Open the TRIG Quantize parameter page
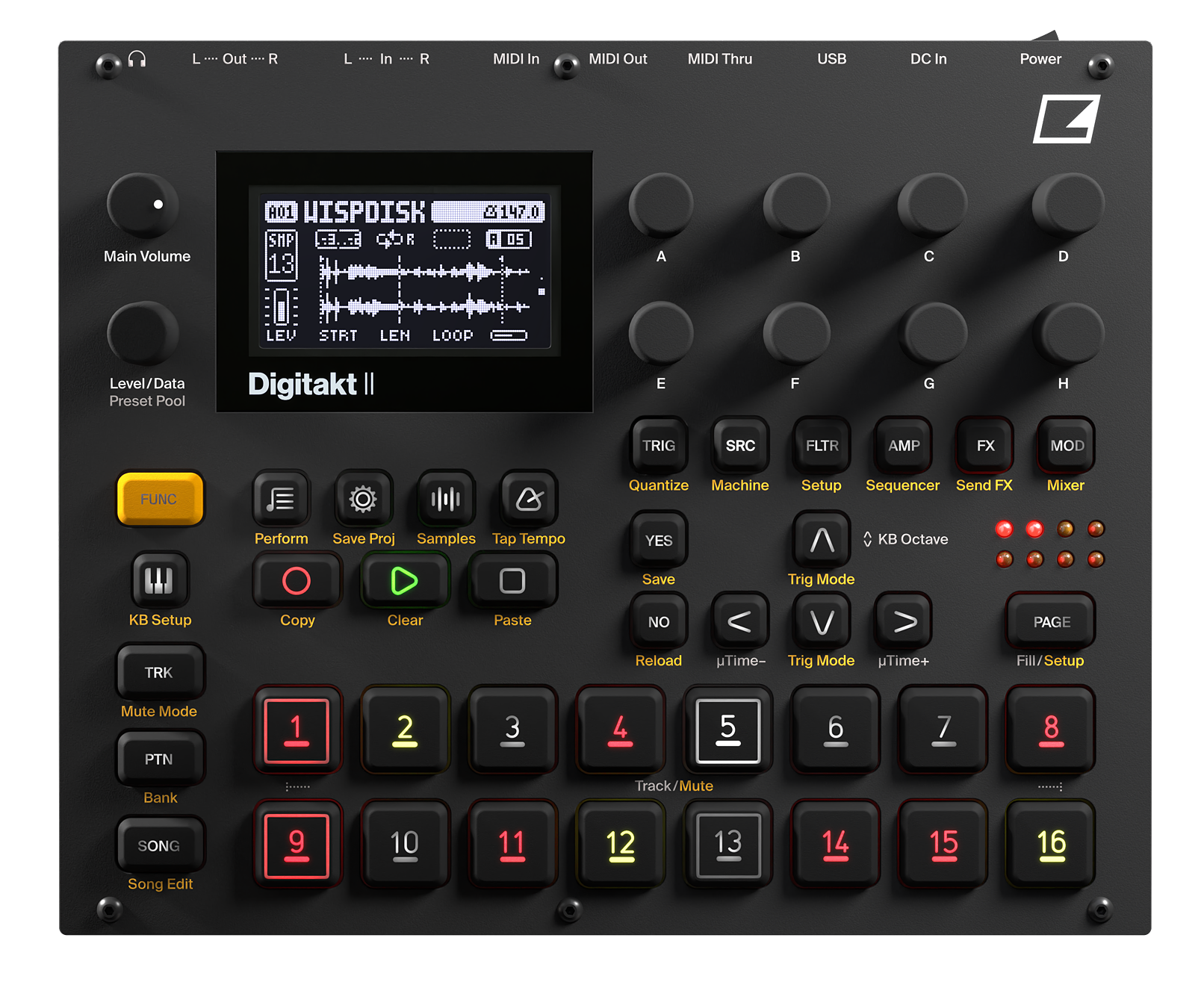This screenshot has height=985, width=1204. point(659,444)
